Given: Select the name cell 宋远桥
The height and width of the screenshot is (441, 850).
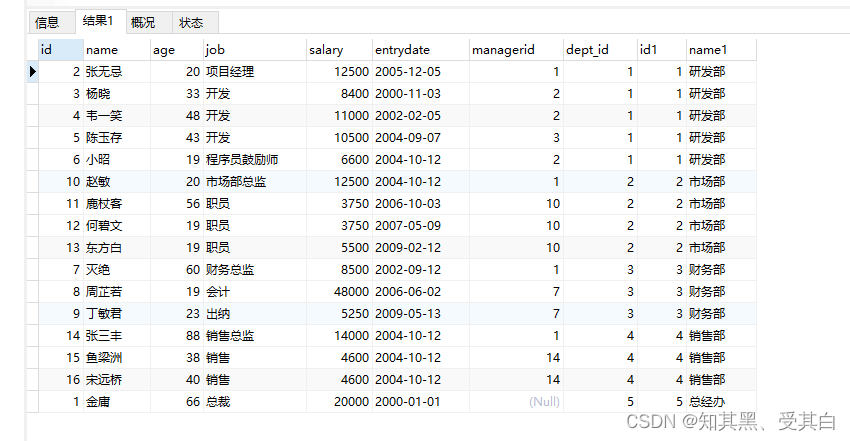Looking at the screenshot, I should (x=117, y=380).
